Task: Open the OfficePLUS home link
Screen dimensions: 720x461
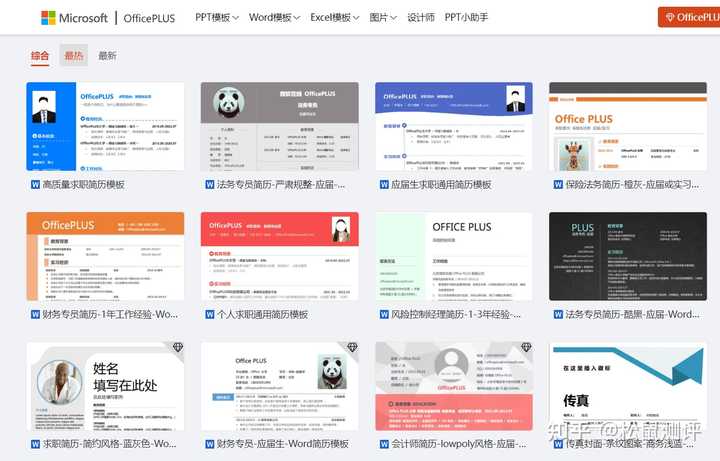Action: (x=149, y=18)
